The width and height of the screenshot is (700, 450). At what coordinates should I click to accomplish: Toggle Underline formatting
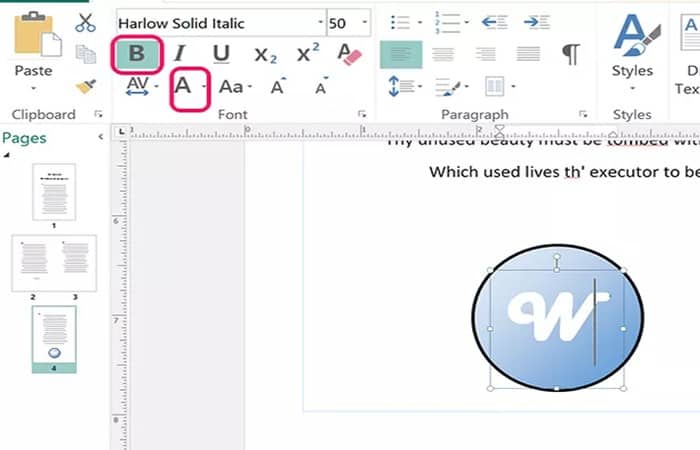pyautogui.click(x=221, y=54)
